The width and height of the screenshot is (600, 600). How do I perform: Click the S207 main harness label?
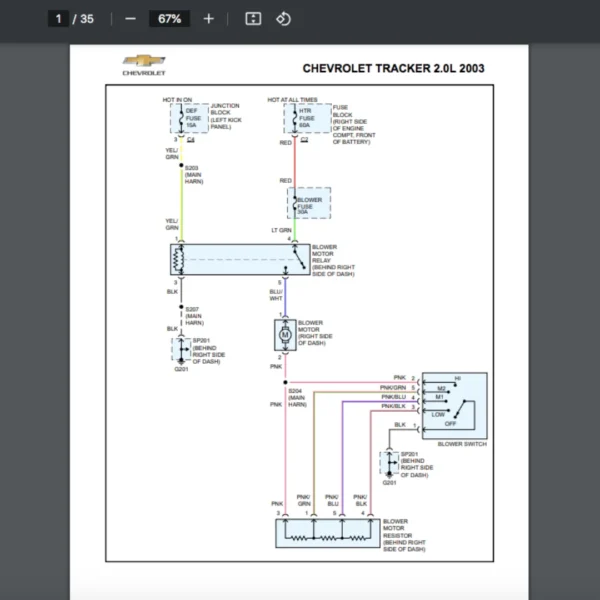point(193,315)
